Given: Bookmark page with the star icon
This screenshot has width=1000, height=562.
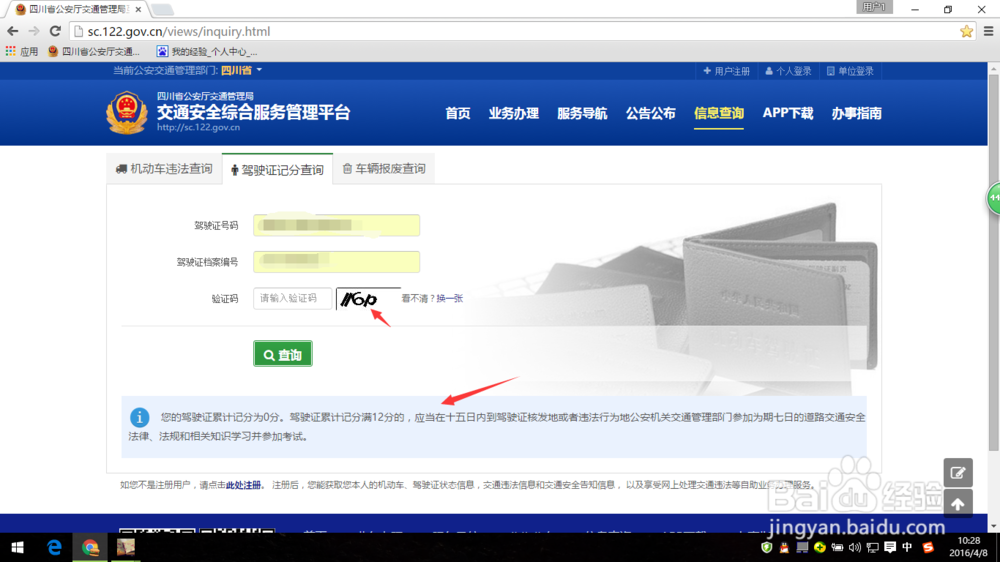Looking at the screenshot, I should coord(966,31).
